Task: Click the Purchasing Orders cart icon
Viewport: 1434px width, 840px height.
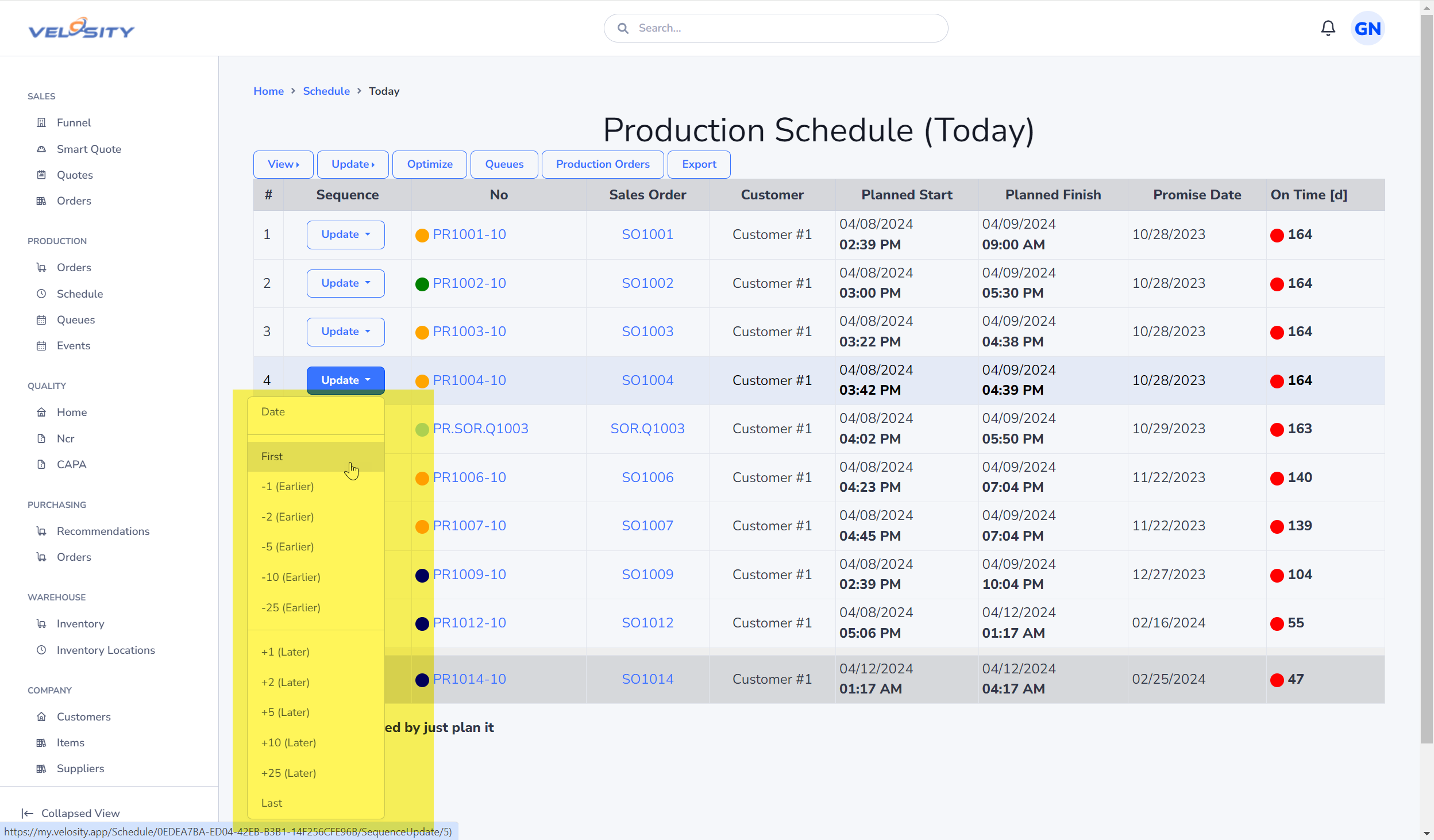Action: pyautogui.click(x=41, y=557)
